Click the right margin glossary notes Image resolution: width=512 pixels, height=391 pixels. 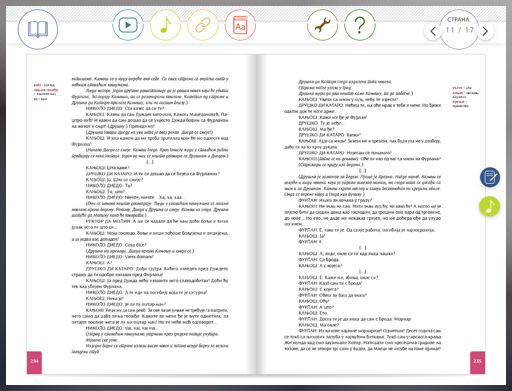click(x=465, y=97)
